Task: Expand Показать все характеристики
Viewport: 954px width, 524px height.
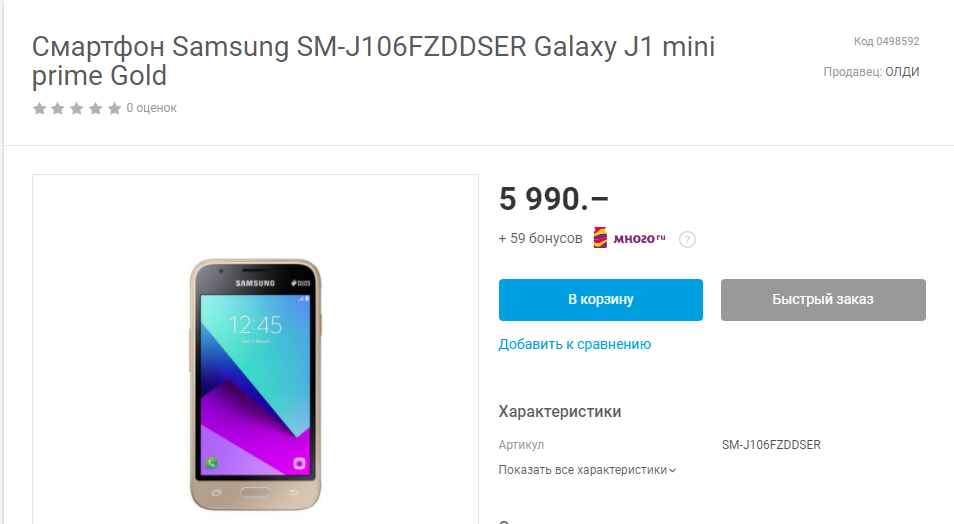Action: pyautogui.click(x=587, y=470)
